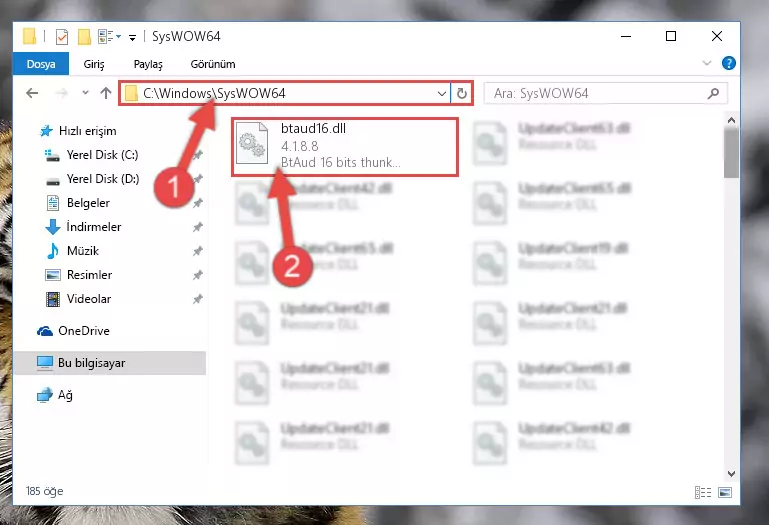Switch to the Giriş ribbon tab
The height and width of the screenshot is (525, 769).
(94, 64)
